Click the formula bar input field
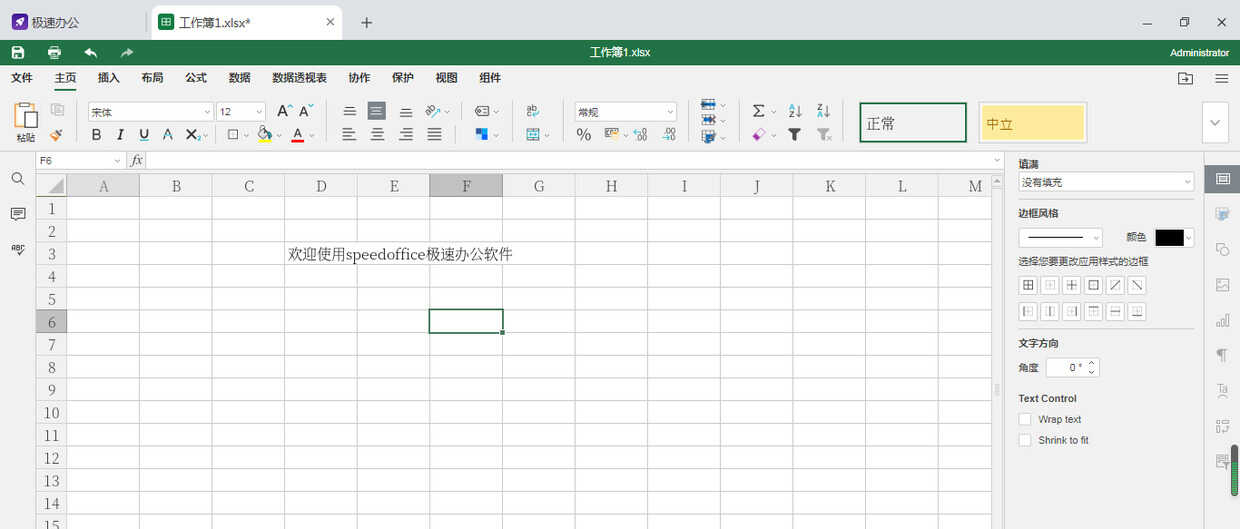 click(x=568, y=161)
